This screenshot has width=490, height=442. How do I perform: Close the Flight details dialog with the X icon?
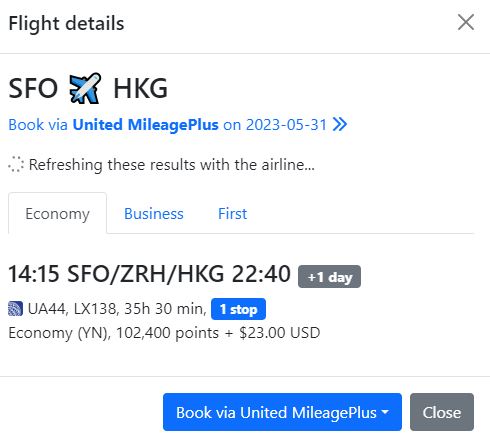coord(466,22)
